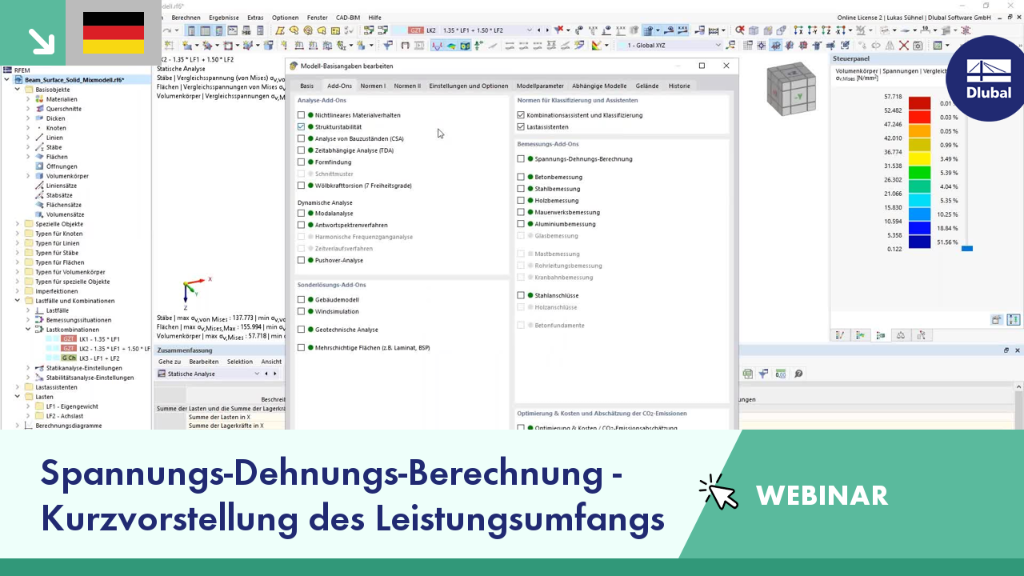Viewport: 1024px width, 576px height.
Task: Open Bearbeiten in the Zusammenfassung panel
Action: [204, 361]
